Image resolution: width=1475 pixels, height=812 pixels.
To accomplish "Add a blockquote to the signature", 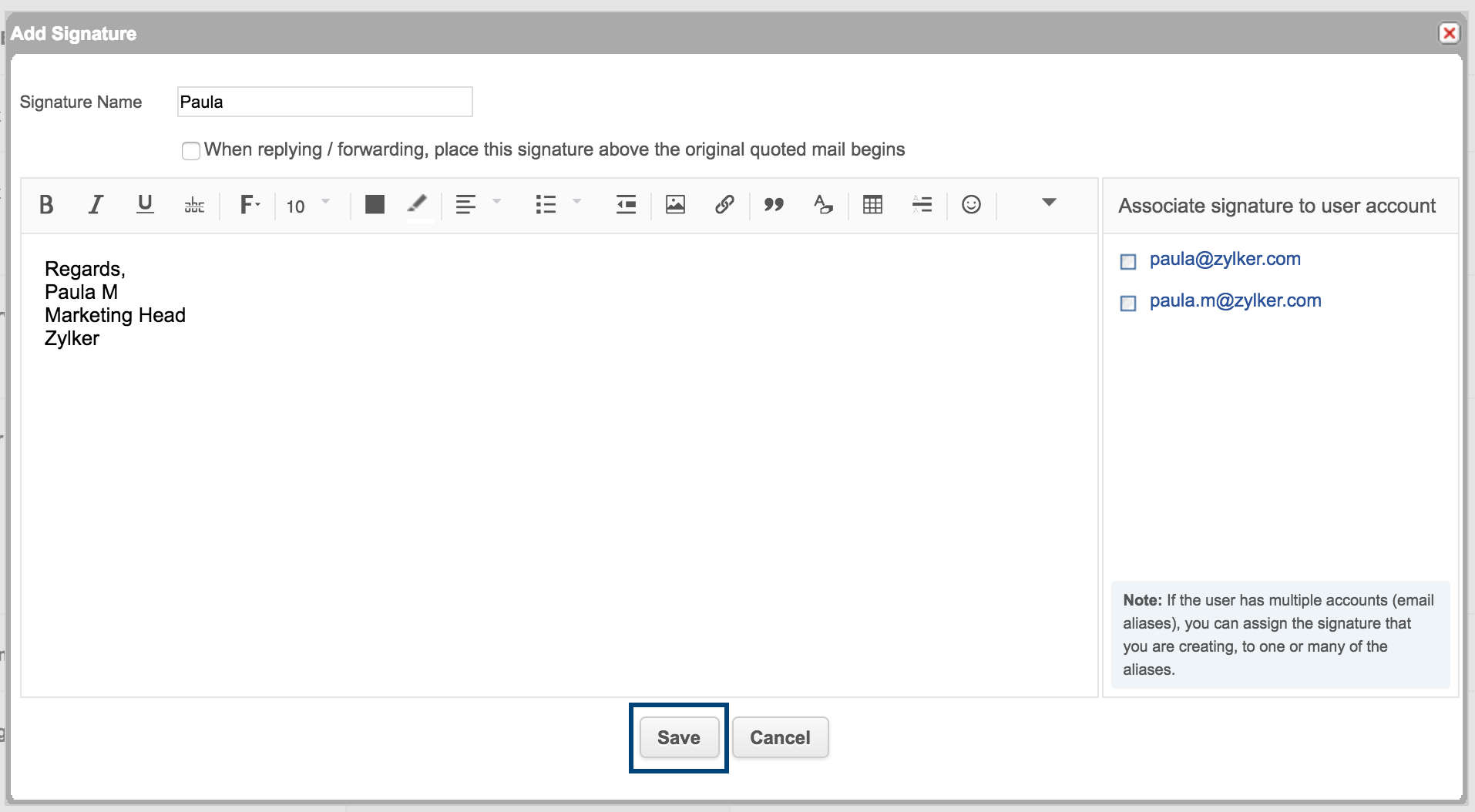I will (774, 205).
